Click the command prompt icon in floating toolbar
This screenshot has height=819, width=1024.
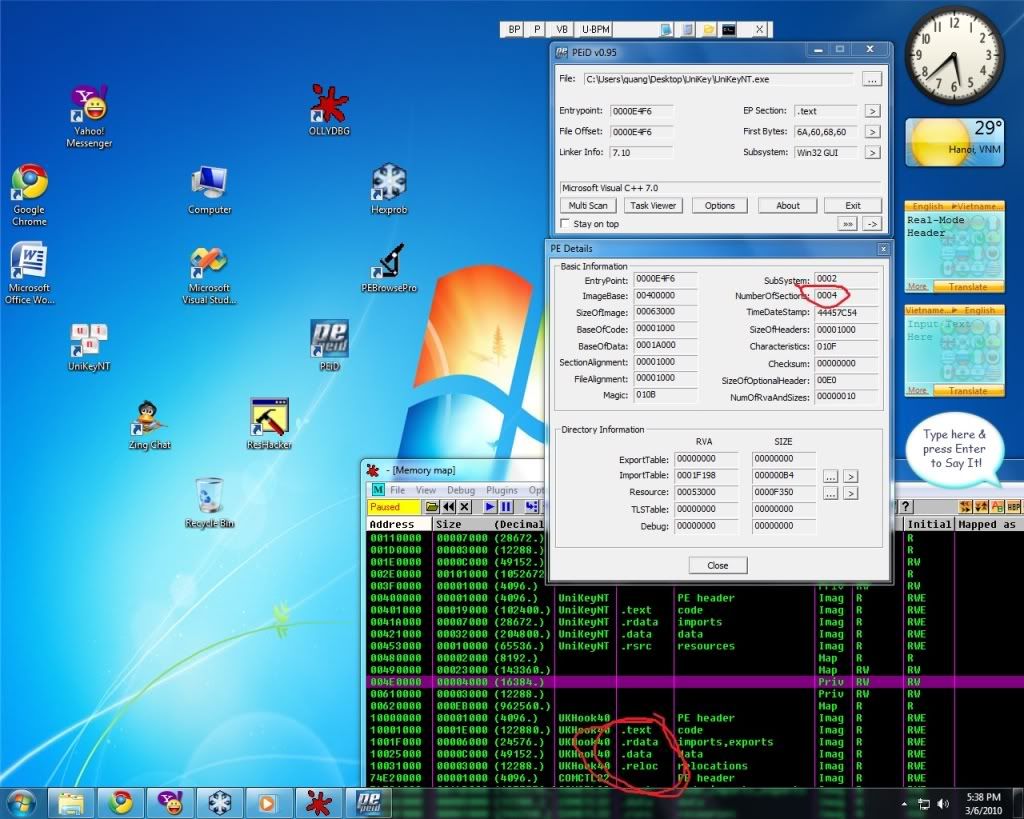(x=728, y=29)
